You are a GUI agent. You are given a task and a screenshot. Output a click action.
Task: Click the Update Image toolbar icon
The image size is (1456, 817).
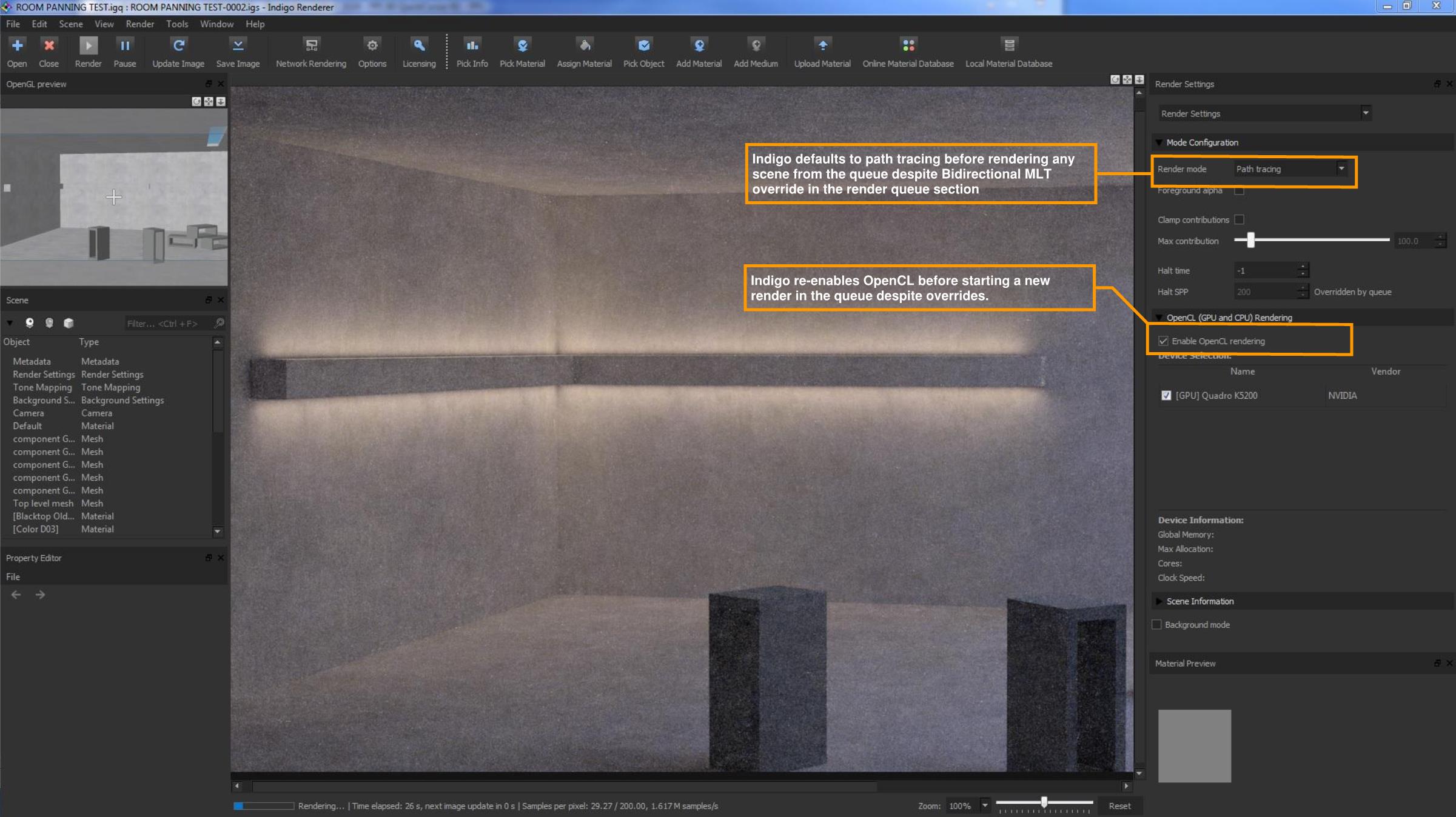pyautogui.click(x=178, y=46)
